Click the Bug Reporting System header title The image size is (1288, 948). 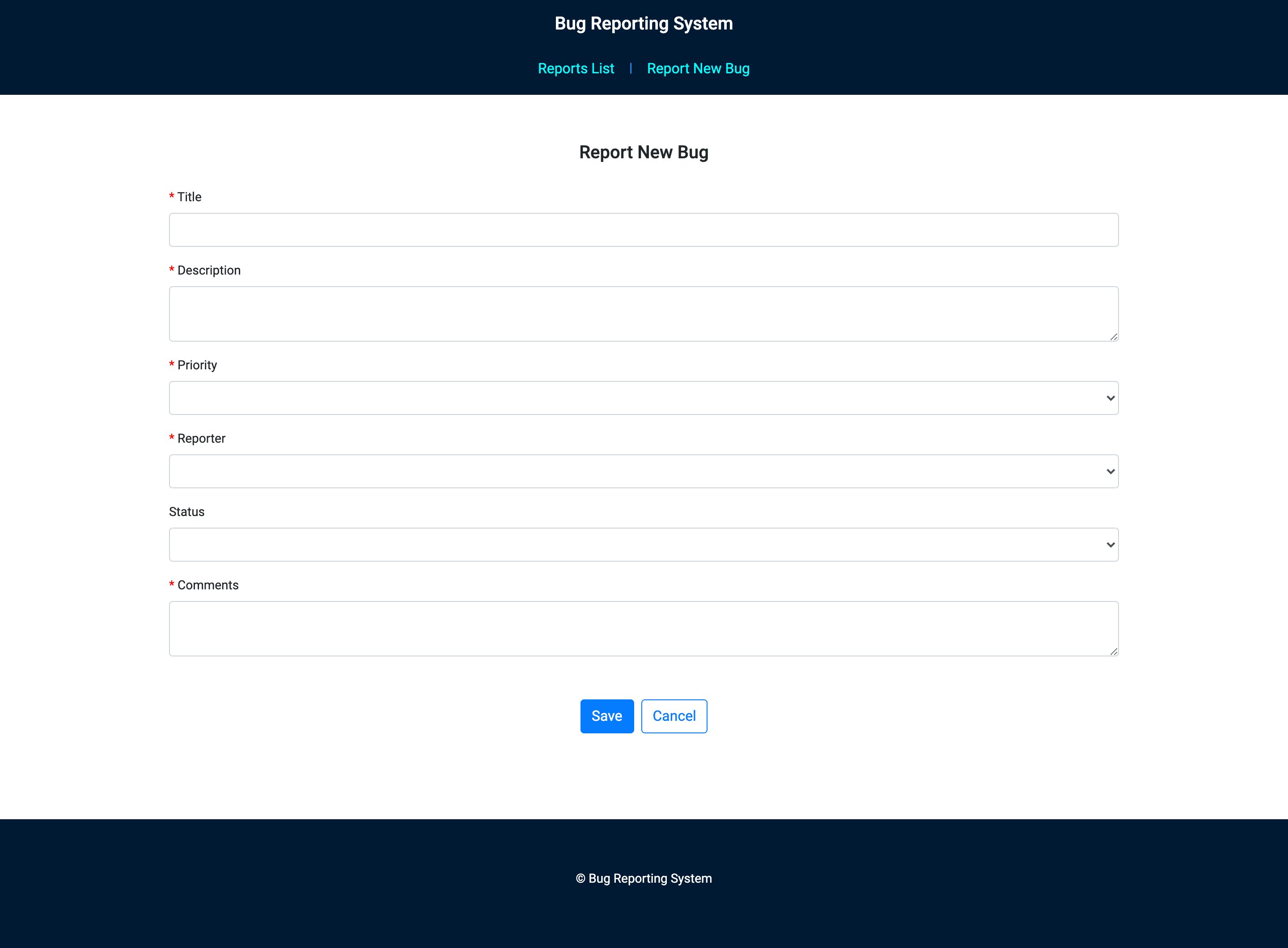coord(643,24)
